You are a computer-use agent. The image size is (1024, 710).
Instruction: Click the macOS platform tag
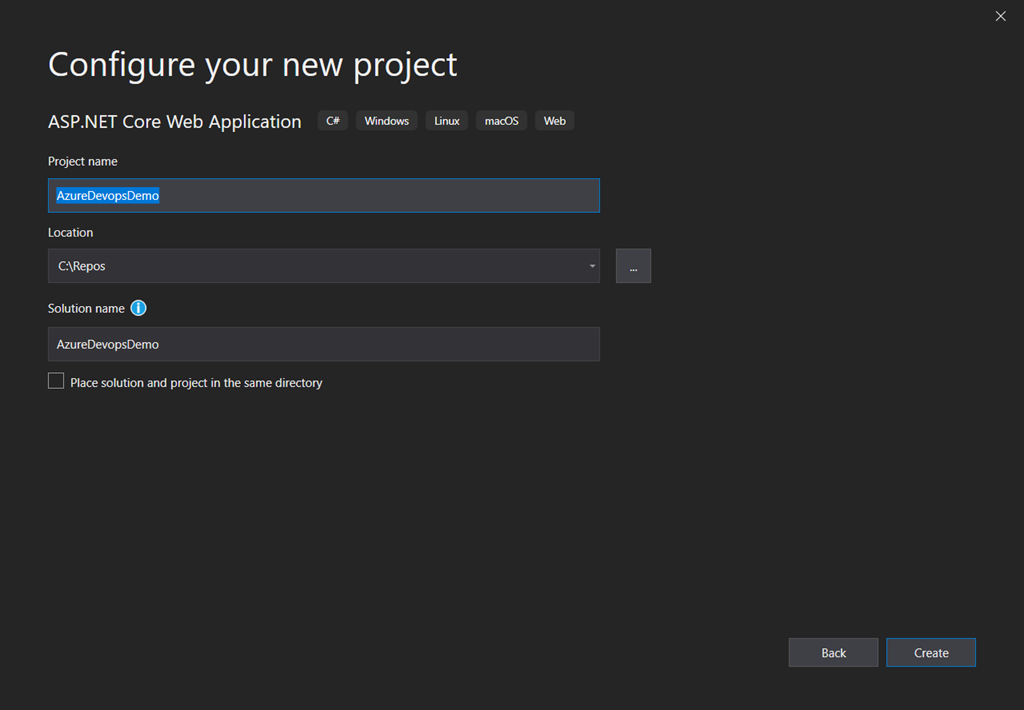tap(502, 121)
